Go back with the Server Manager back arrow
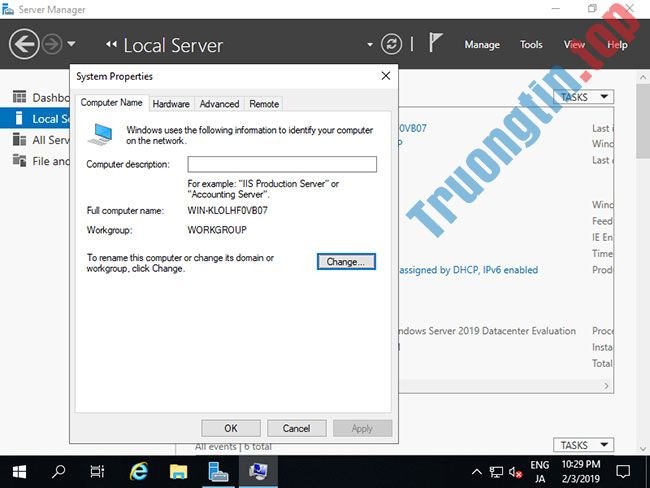 pos(24,44)
